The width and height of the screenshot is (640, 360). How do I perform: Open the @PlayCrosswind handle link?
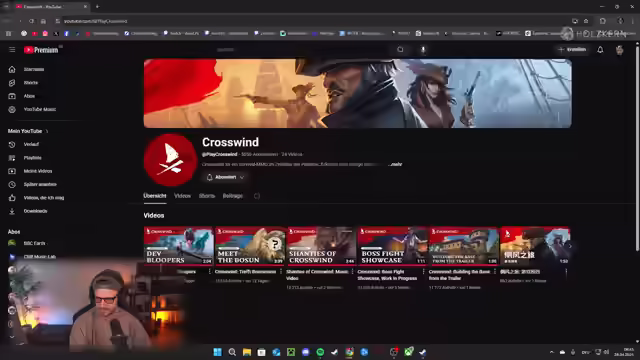(220, 154)
